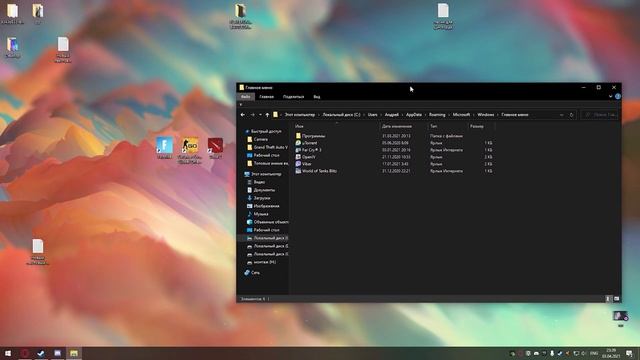This screenshot has width=640, height=360.
Task: Open Opera from the taskbar
Action: [25, 353]
